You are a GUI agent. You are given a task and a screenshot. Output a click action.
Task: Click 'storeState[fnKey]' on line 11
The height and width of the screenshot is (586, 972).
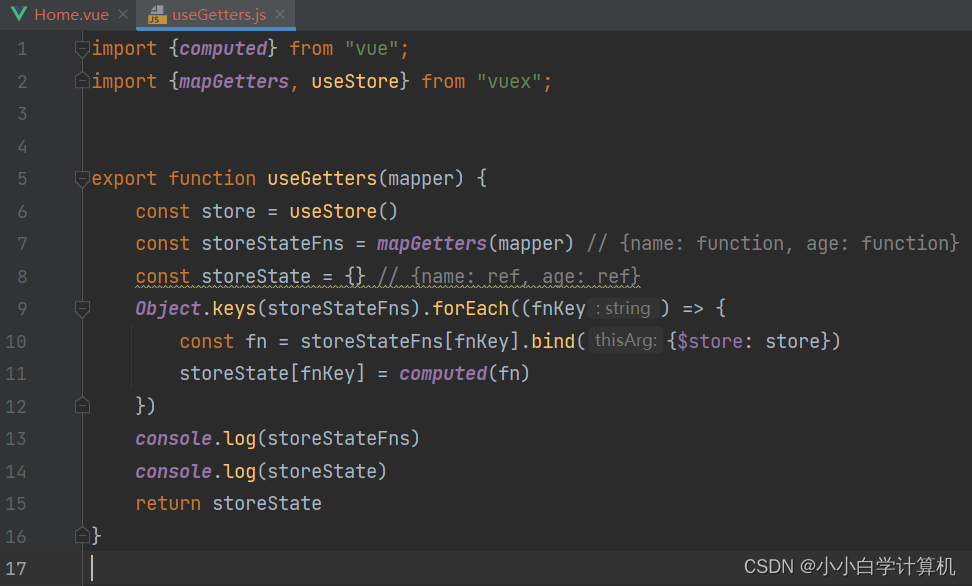point(272,373)
